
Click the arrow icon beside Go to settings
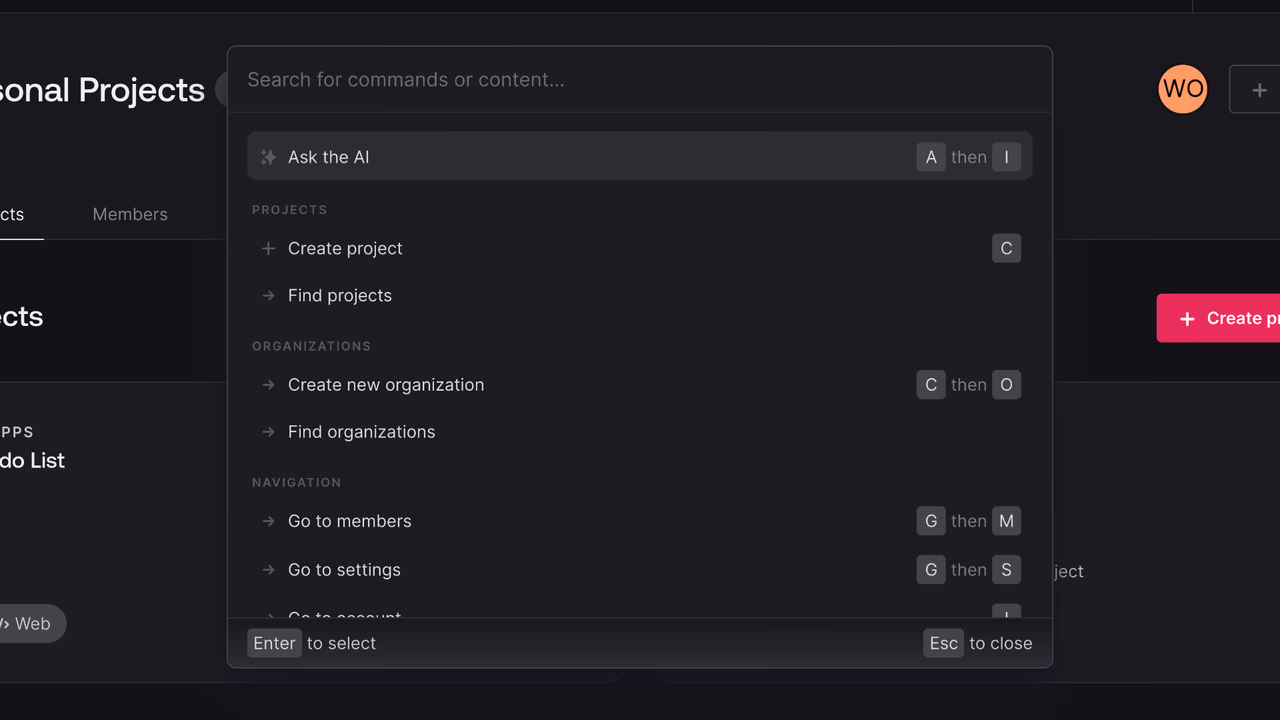click(x=268, y=570)
